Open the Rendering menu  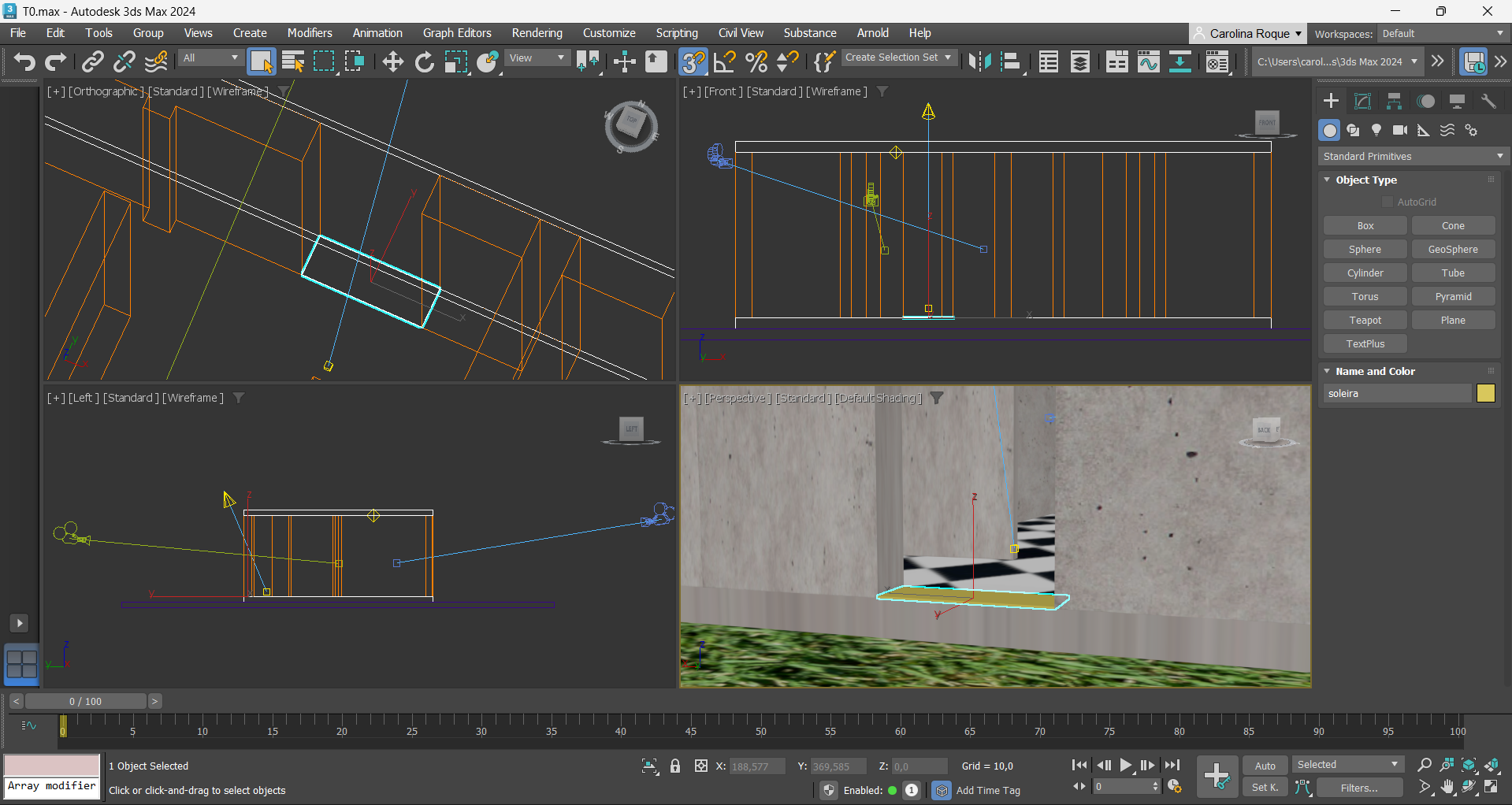[537, 33]
